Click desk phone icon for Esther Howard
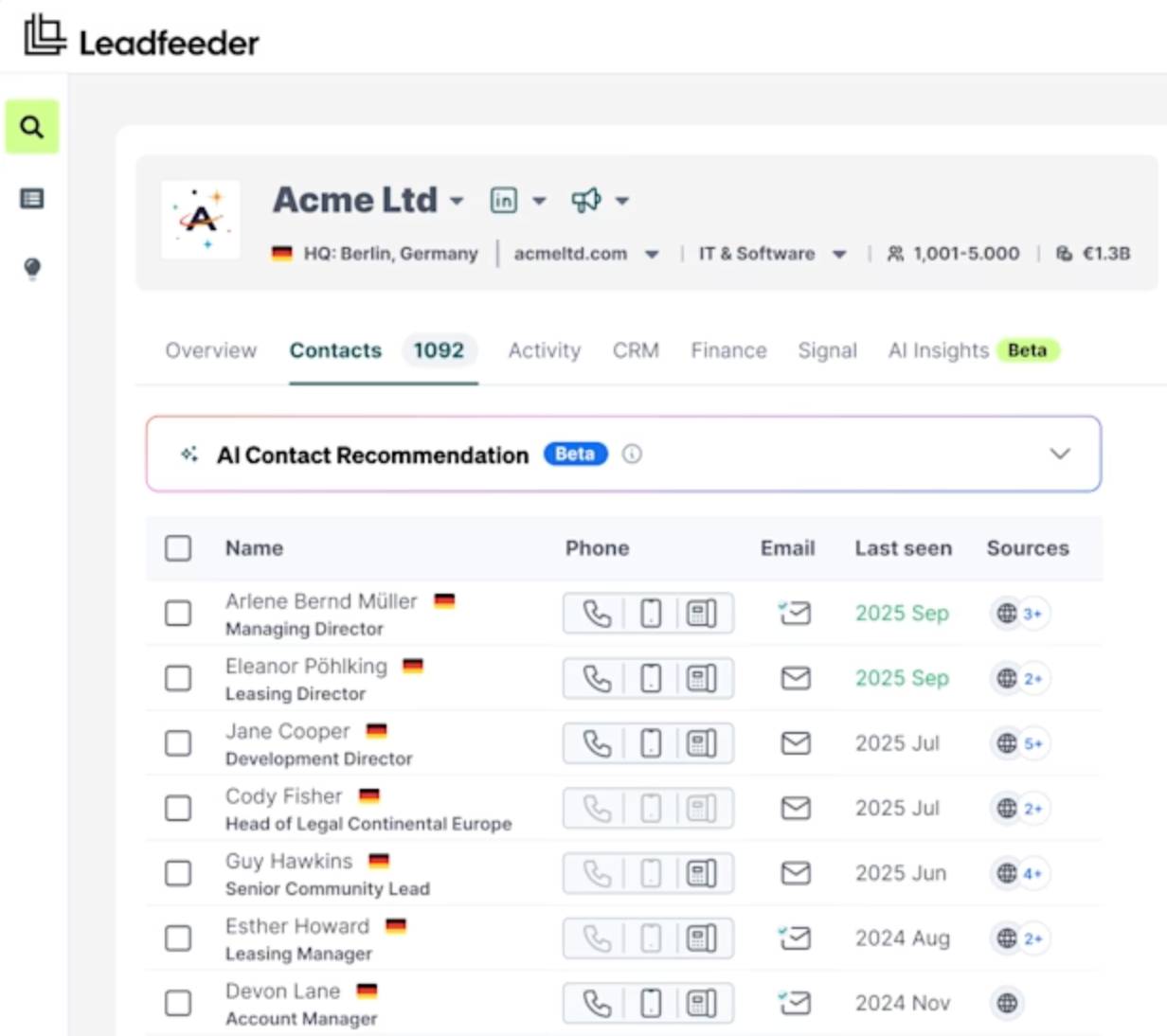Screen dimensions: 1167x1036 [x=701, y=938]
